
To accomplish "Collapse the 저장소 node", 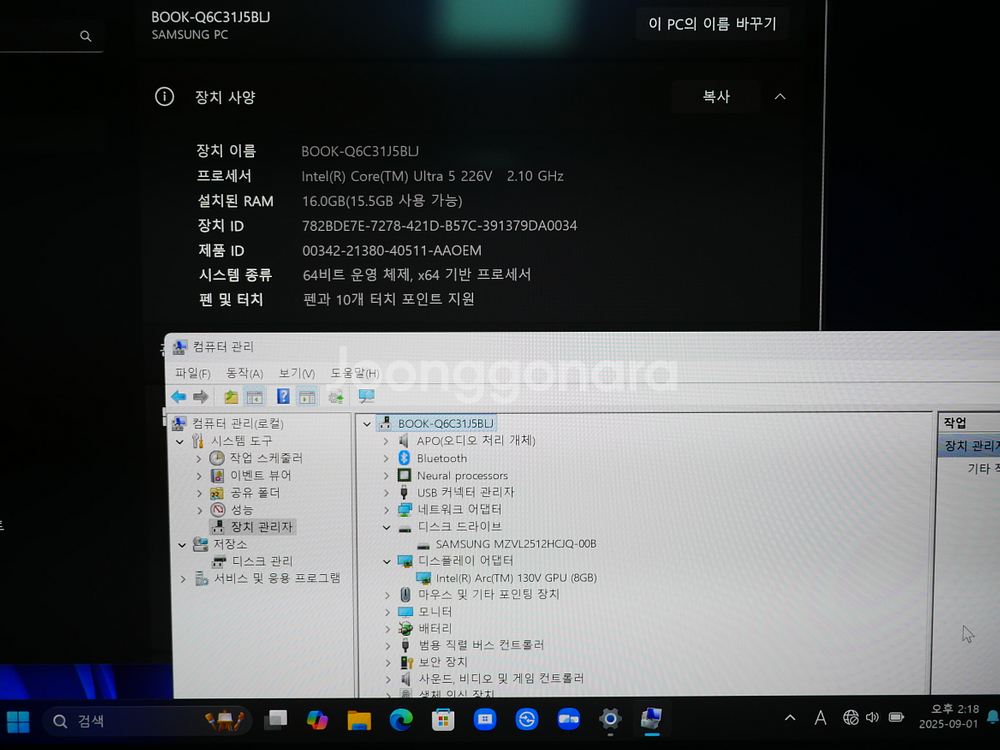I will [182, 545].
